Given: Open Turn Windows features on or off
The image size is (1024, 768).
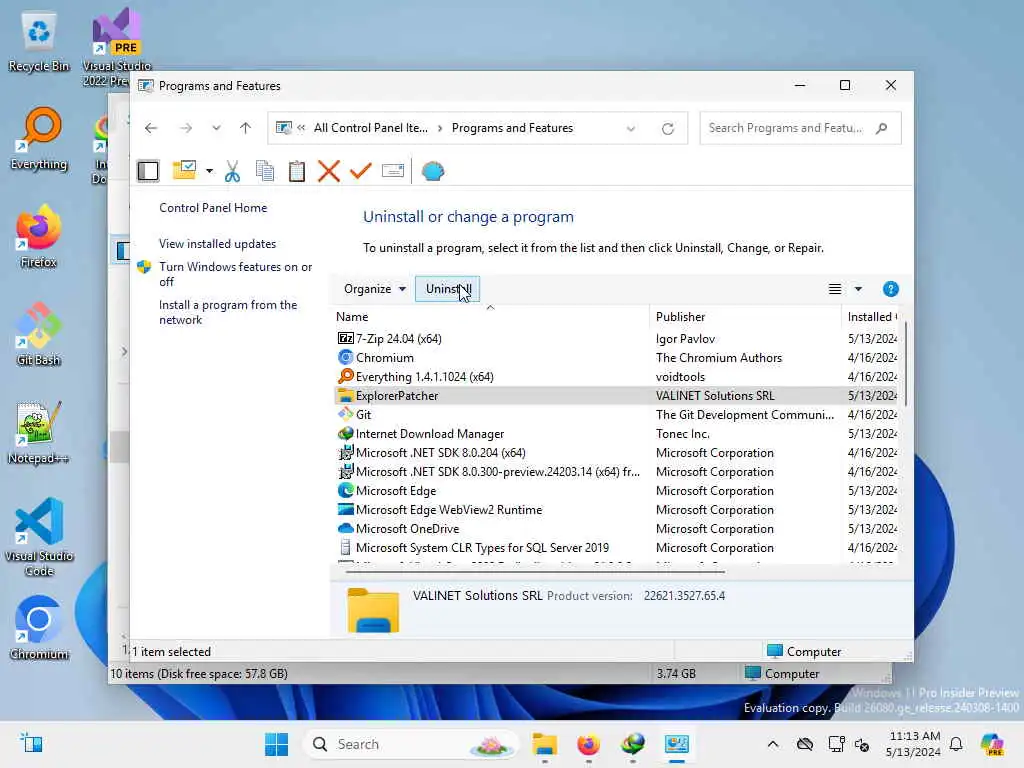Looking at the screenshot, I should pos(235,274).
